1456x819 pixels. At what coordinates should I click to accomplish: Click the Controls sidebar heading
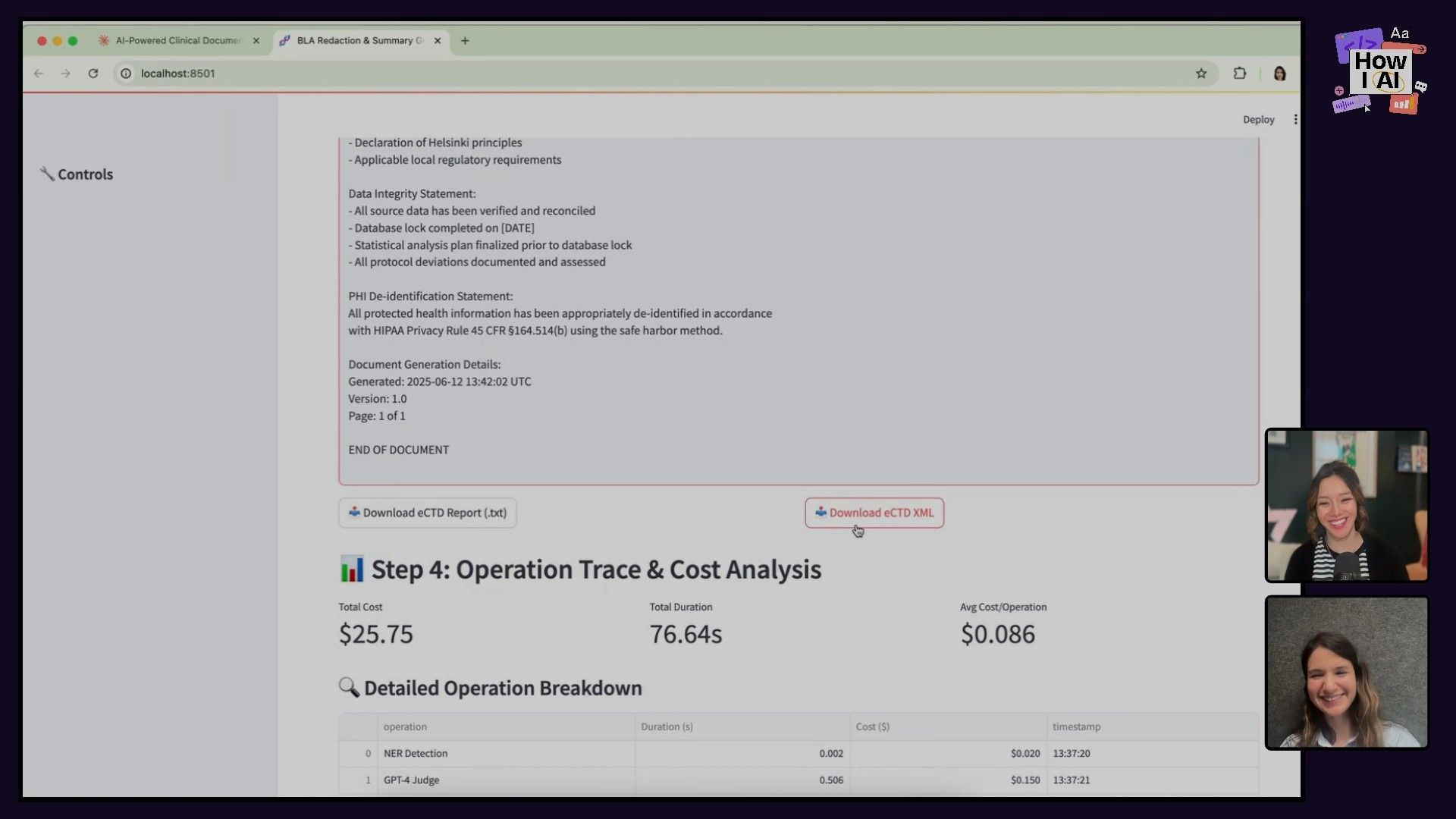(85, 174)
